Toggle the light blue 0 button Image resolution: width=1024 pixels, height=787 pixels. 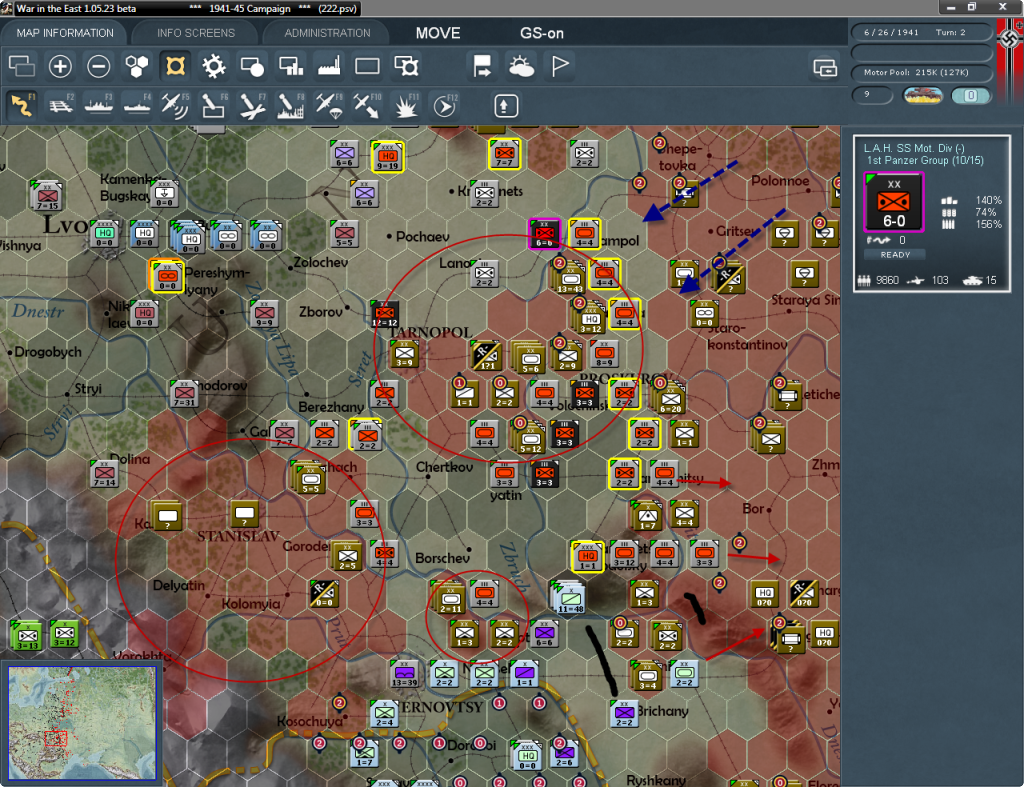[x=971, y=95]
